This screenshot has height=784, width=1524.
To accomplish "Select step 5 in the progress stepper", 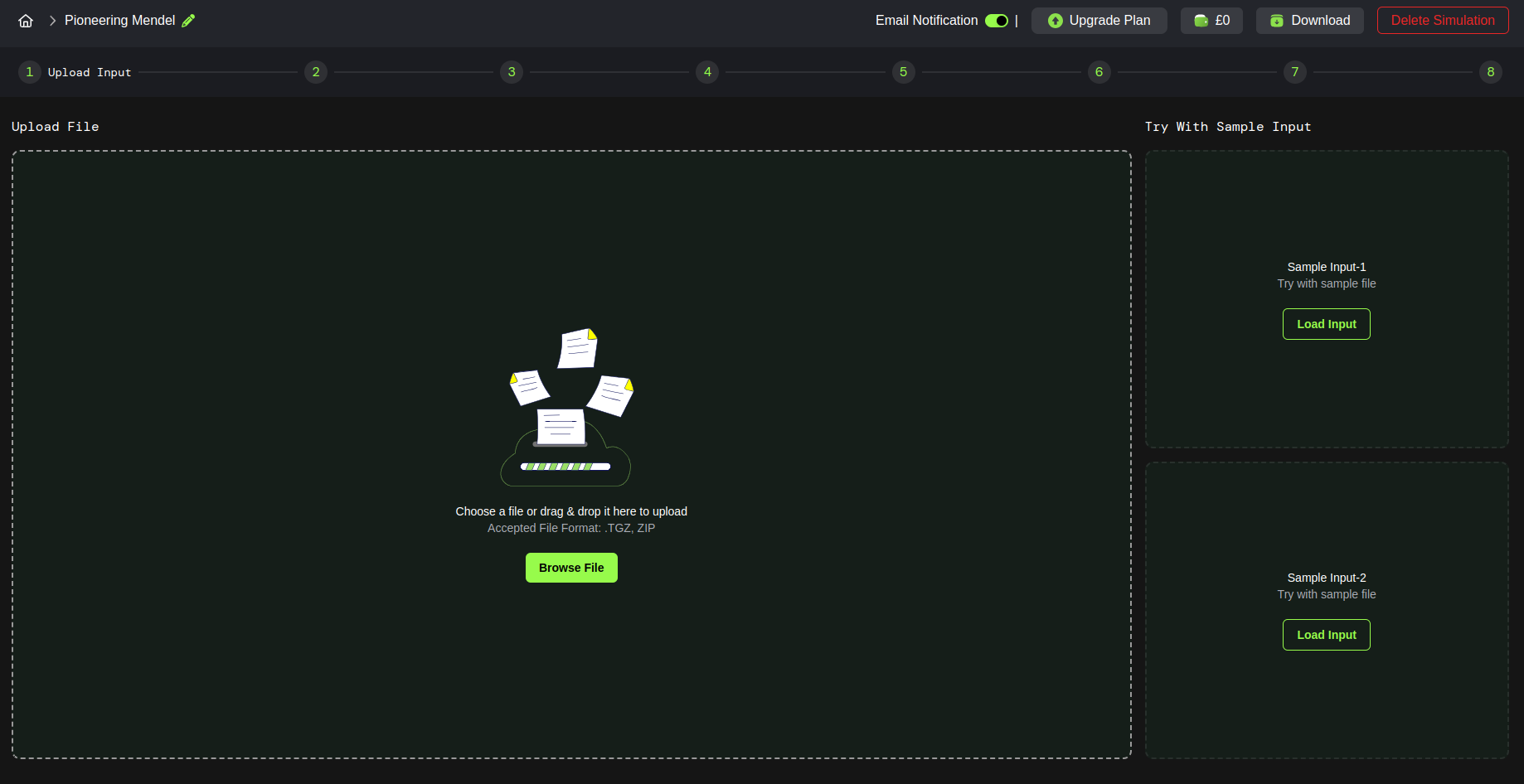I will 904,72.
